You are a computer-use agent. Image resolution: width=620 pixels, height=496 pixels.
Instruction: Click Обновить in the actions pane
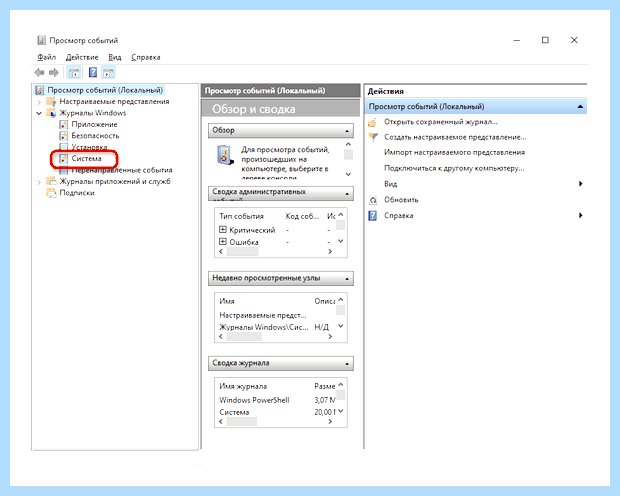tap(401, 200)
